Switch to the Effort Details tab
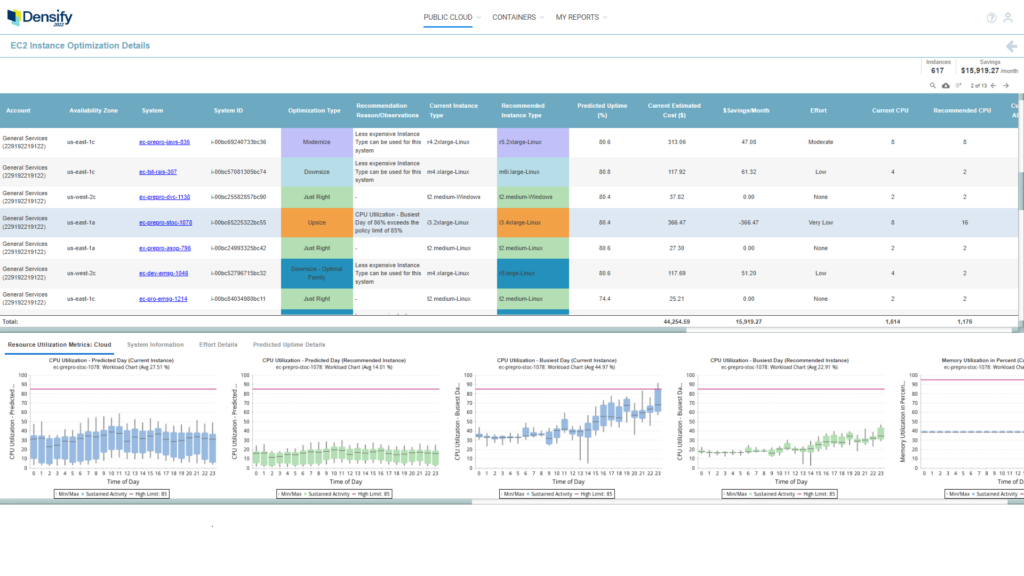Viewport: 1024px width, 576px height. point(218,345)
